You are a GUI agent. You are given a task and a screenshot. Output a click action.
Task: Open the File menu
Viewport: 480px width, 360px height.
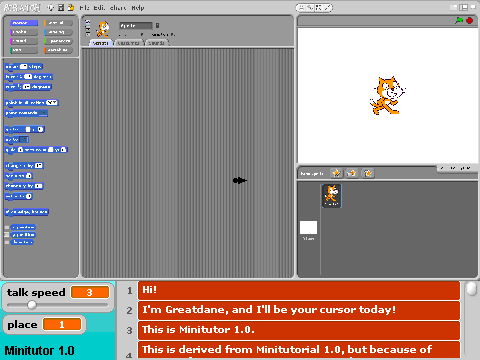tap(84, 8)
